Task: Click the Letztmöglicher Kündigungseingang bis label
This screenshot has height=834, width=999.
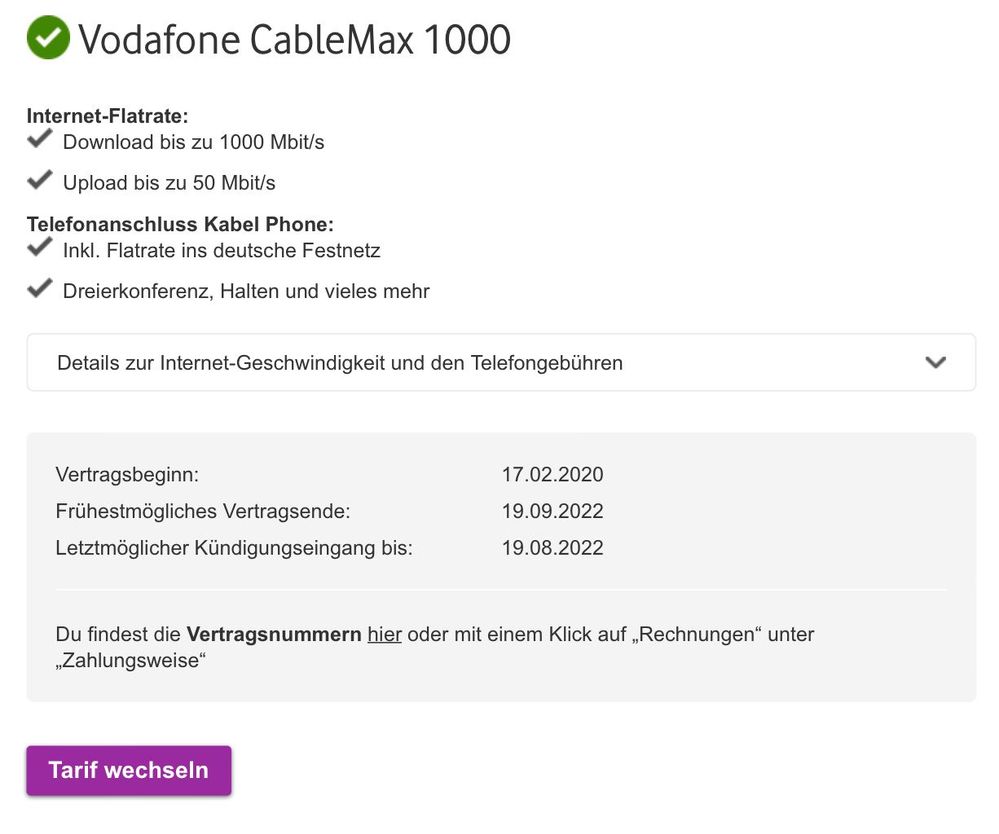Action: pyautogui.click(x=234, y=548)
